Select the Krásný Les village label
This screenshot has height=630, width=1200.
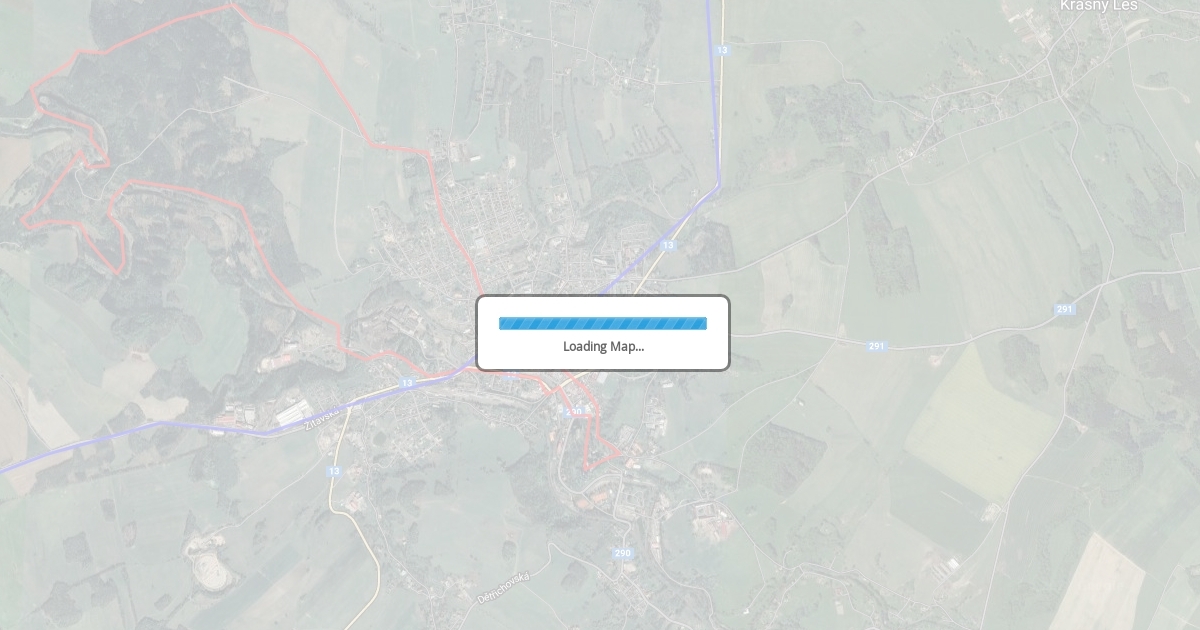[1098, 6]
